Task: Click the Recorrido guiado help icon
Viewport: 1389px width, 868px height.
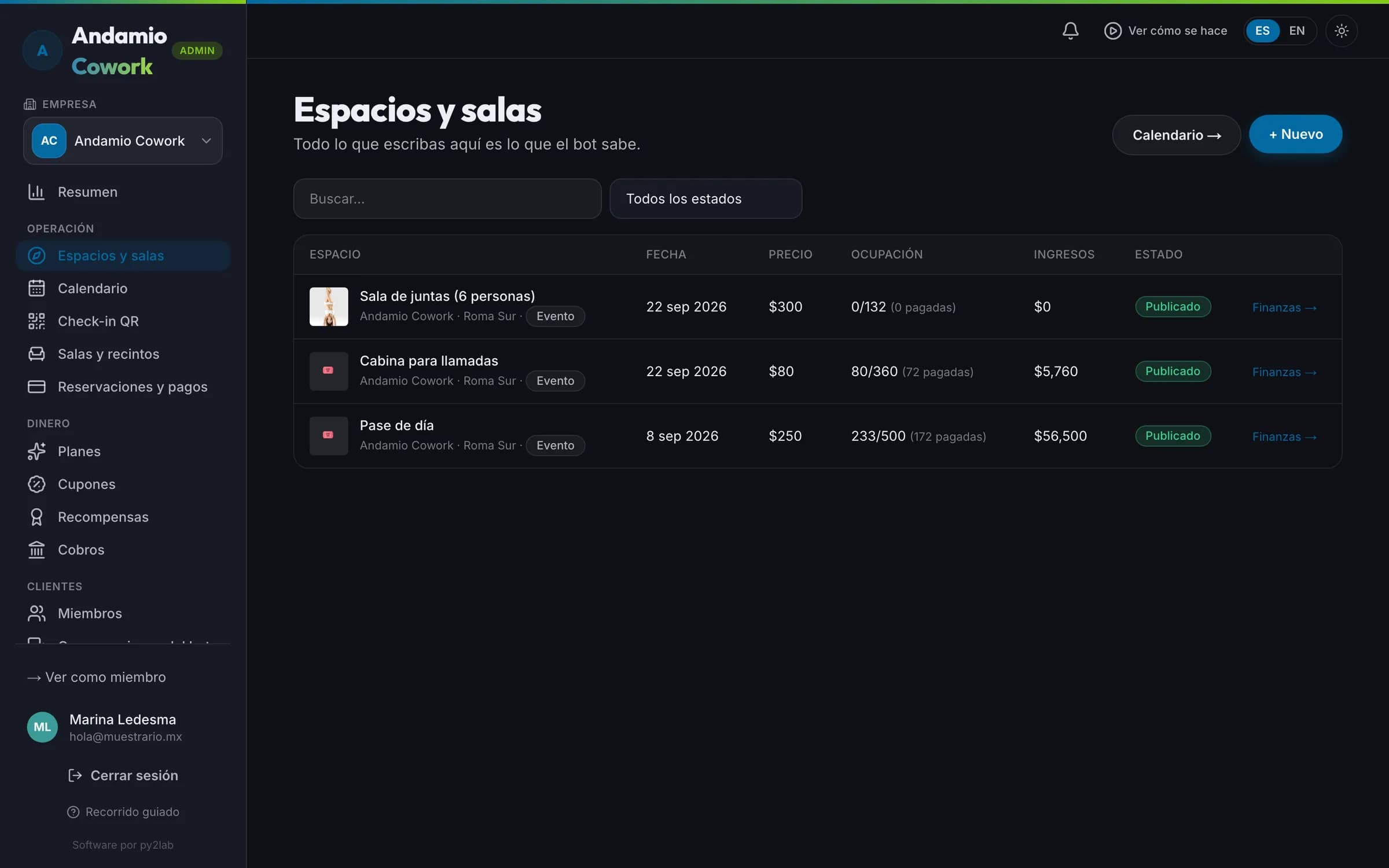Action: click(x=73, y=812)
